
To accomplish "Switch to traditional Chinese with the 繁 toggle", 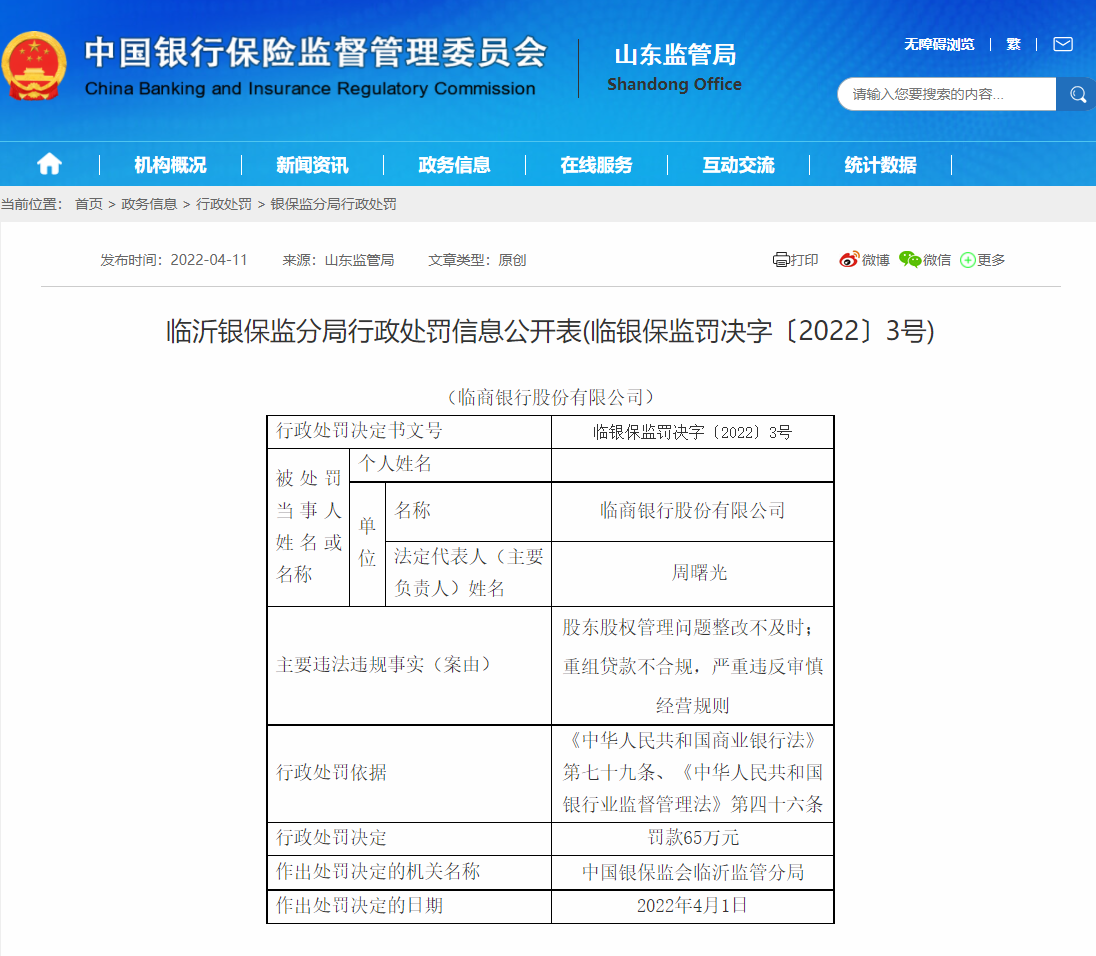I will click(x=1013, y=44).
